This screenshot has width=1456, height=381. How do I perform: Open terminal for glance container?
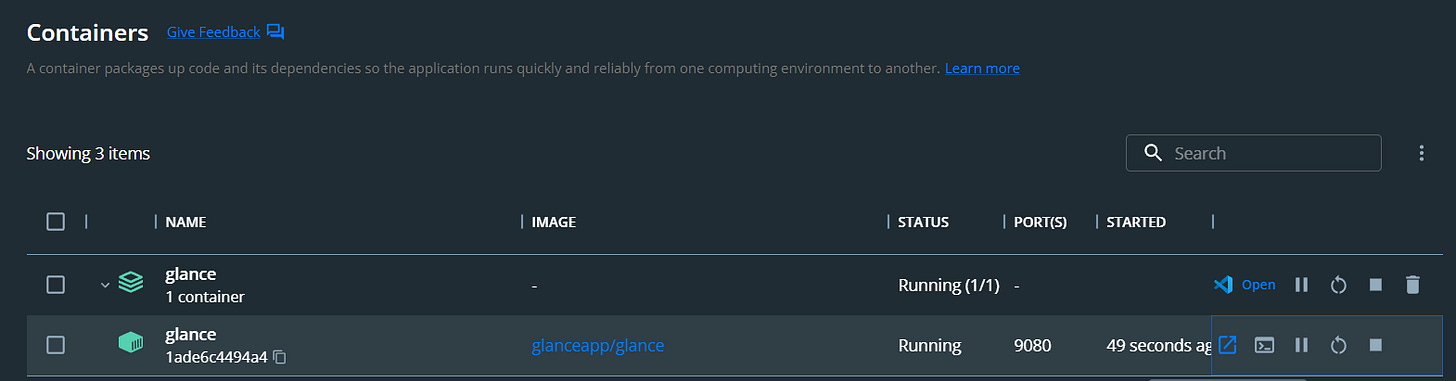pos(1264,345)
